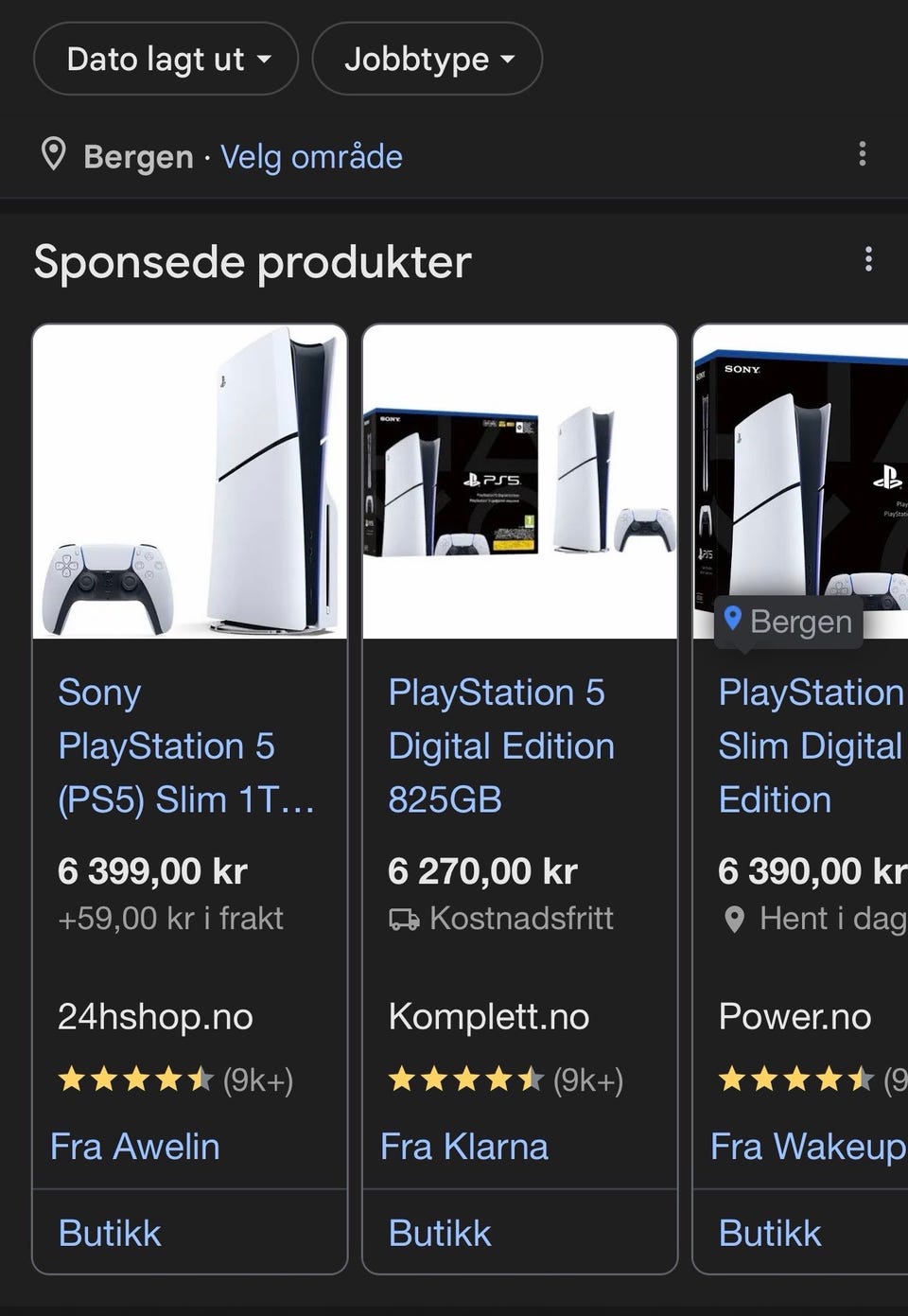The height and width of the screenshot is (1316, 908).
Task: Open the three-dot menu next to Bergen
Action: pyautogui.click(x=862, y=154)
